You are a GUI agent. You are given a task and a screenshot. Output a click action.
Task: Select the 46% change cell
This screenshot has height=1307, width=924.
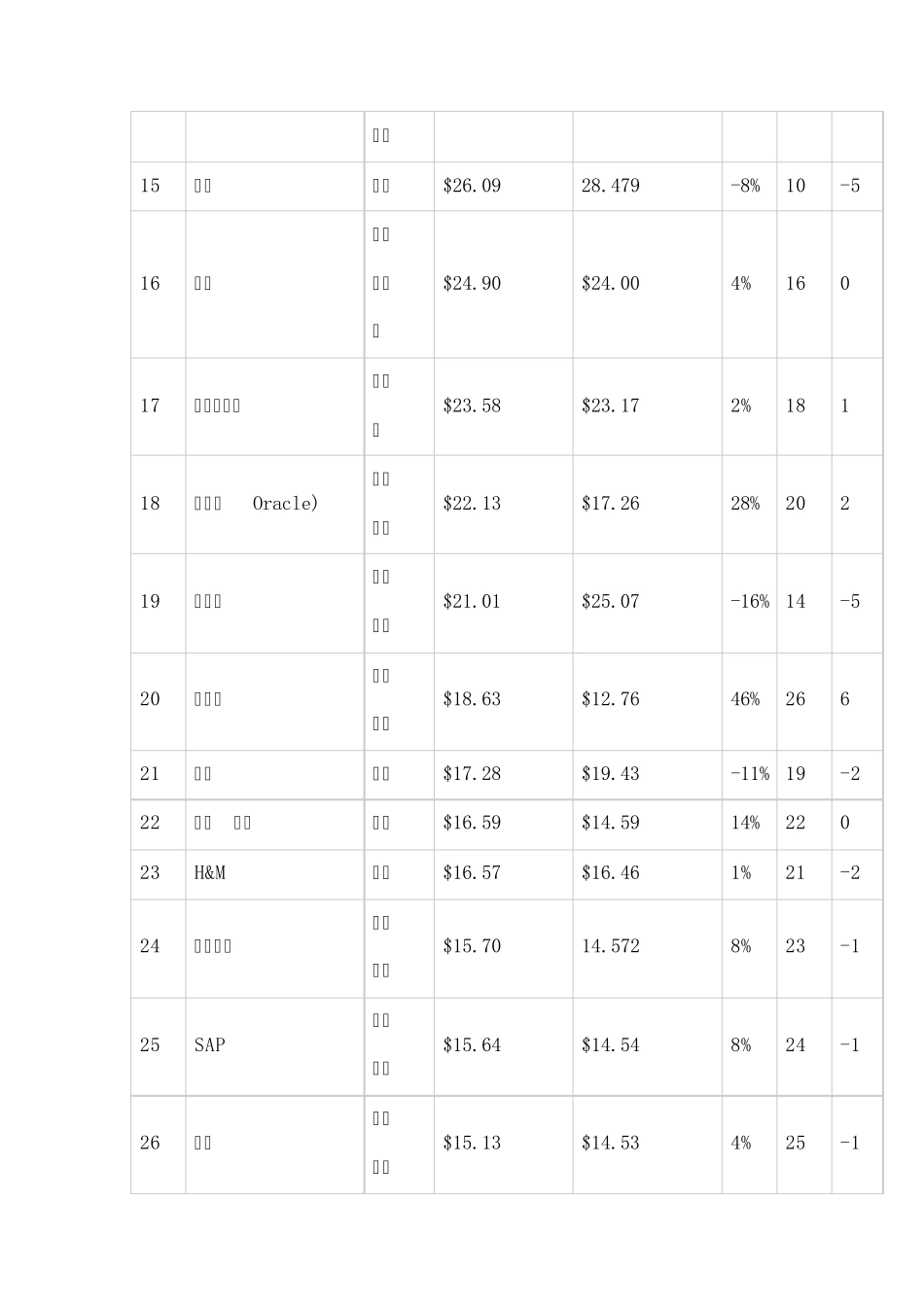point(745,700)
